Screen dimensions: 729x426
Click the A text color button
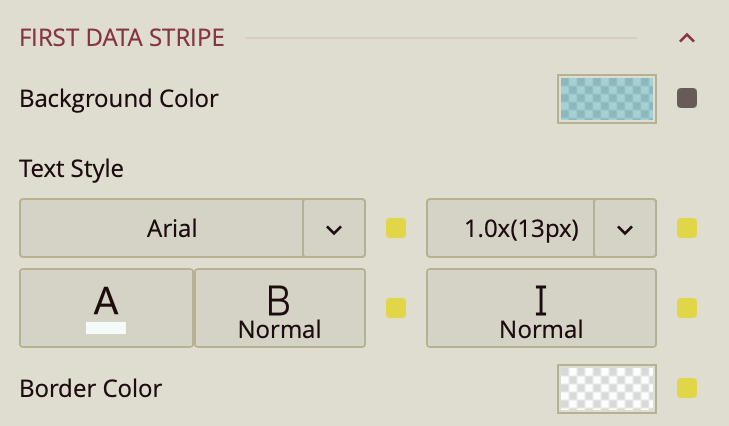pos(106,307)
